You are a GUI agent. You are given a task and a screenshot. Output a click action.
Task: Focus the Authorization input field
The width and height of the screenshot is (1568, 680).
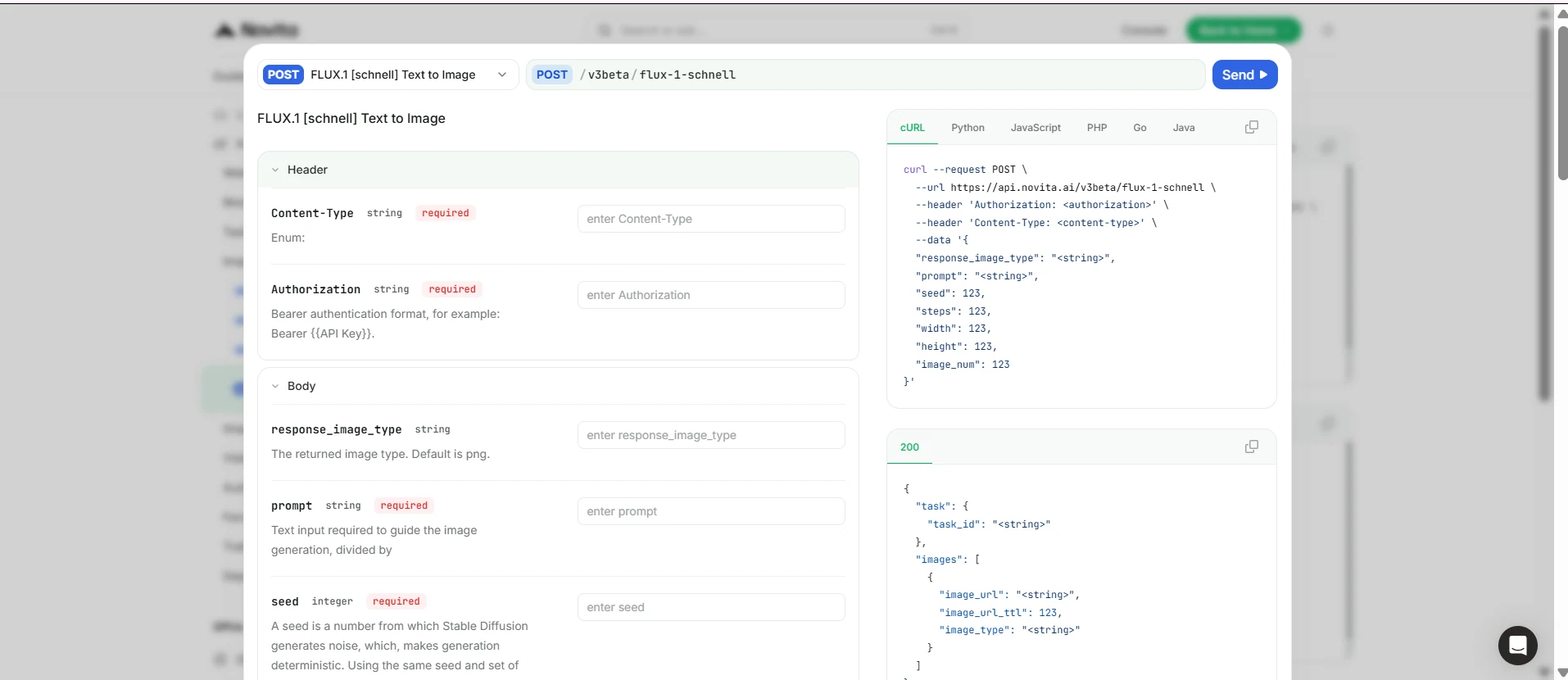(711, 295)
